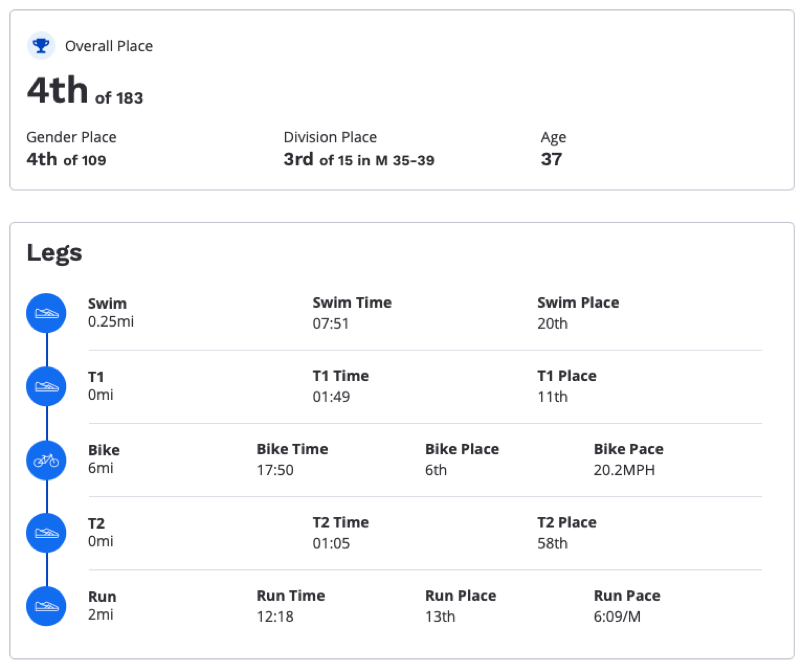Click the Run Pace 6:09/M value

617,617
